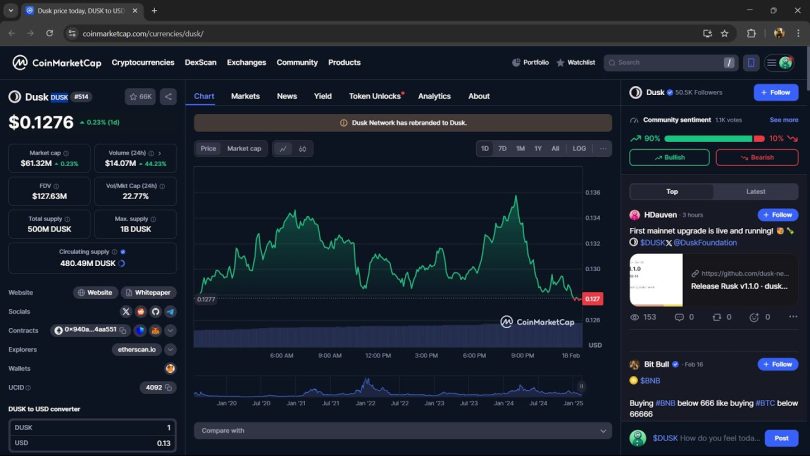Set chart range to 1Y
The image size is (810, 456).
click(x=538, y=149)
